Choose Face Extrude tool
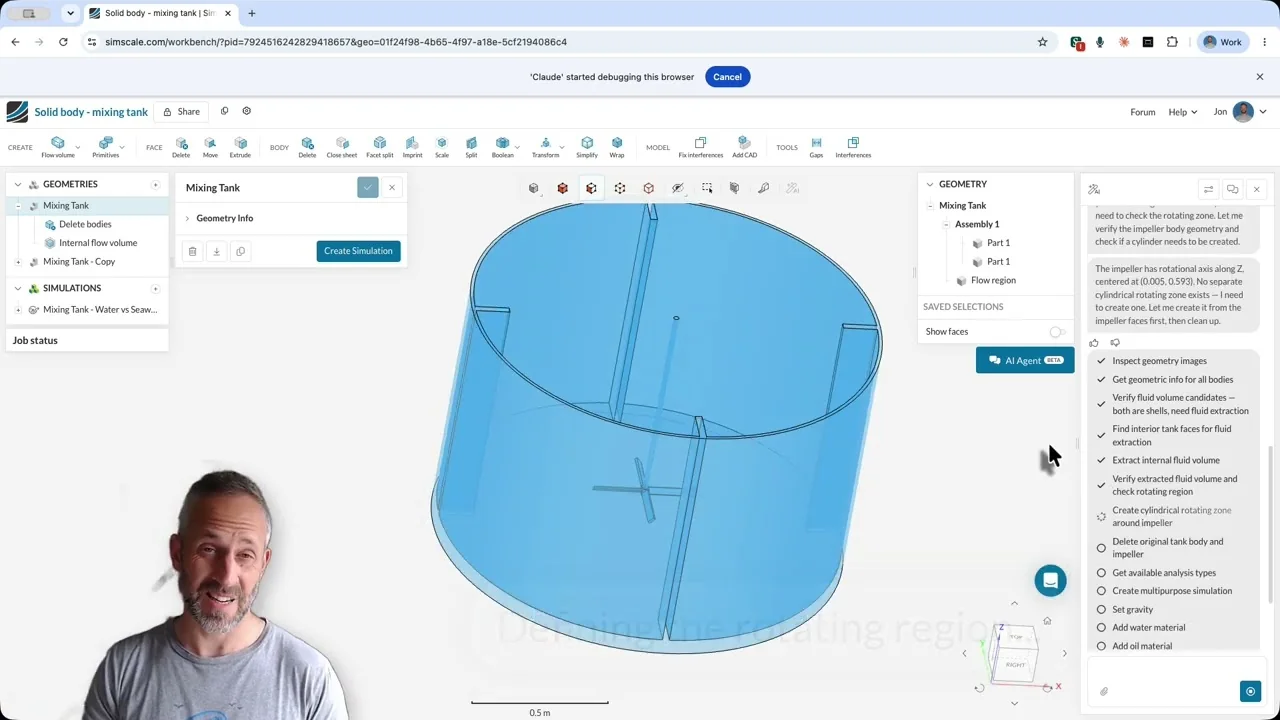The image size is (1280, 720). (240, 147)
